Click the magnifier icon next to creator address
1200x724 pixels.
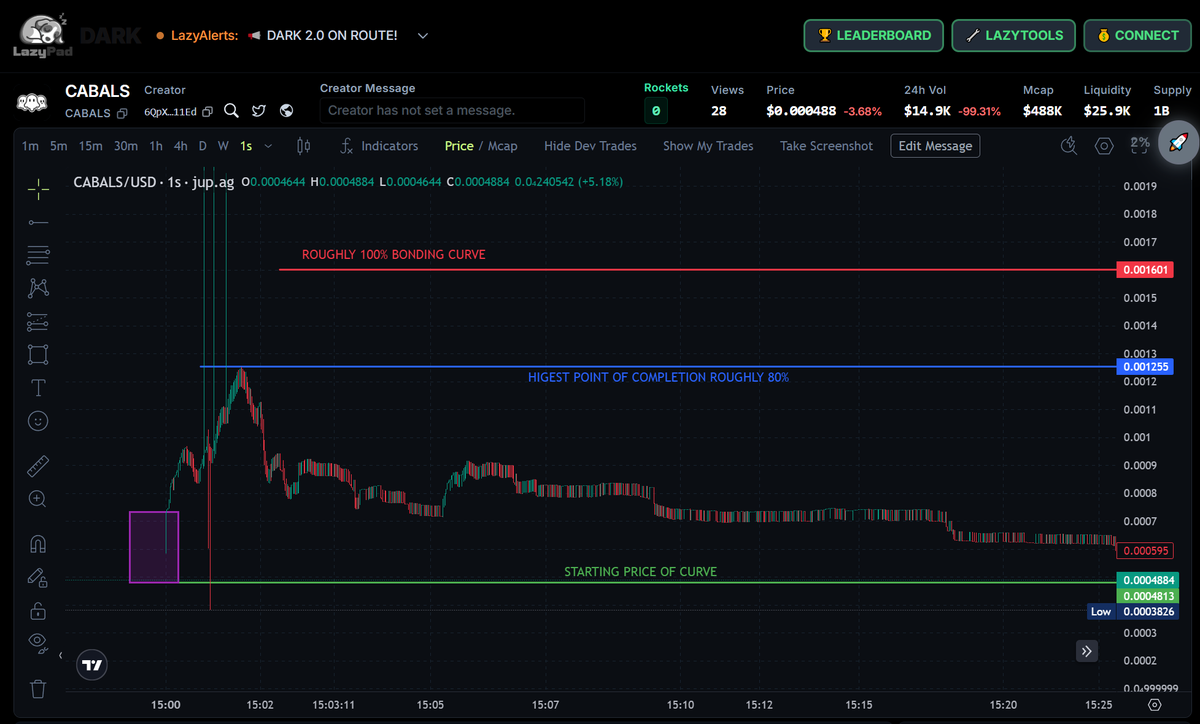231,111
